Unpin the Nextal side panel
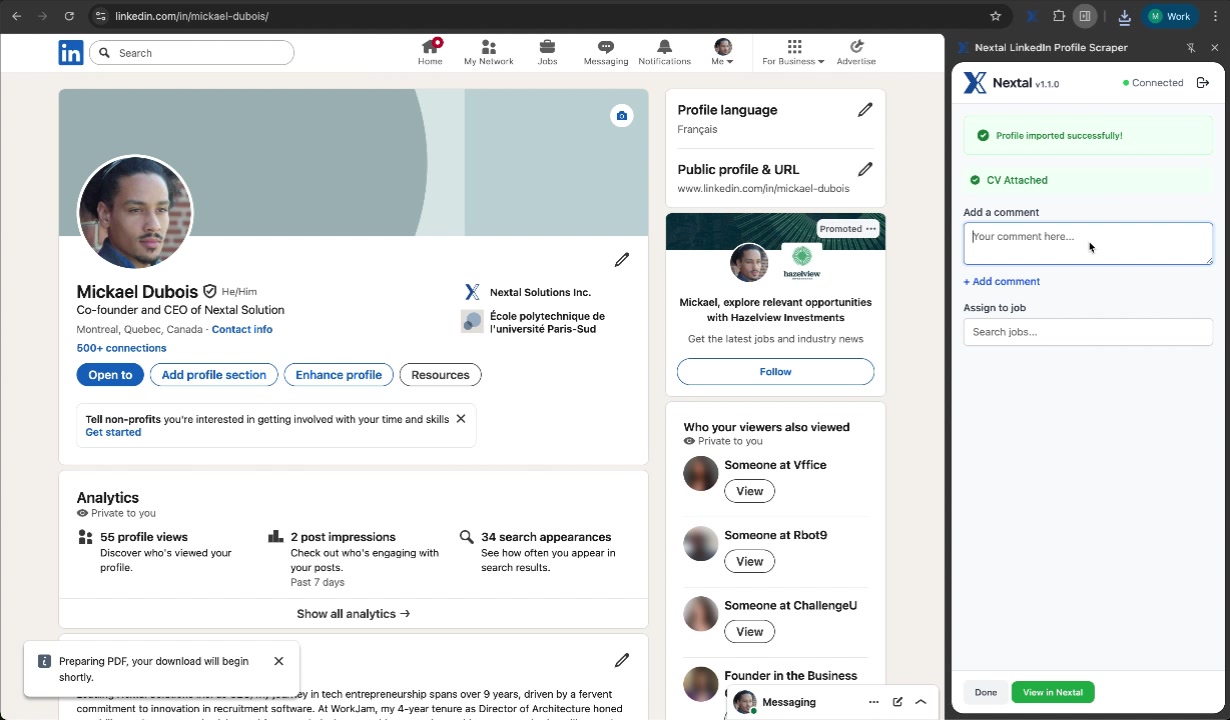Image resolution: width=1230 pixels, height=720 pixels. 1191,47
